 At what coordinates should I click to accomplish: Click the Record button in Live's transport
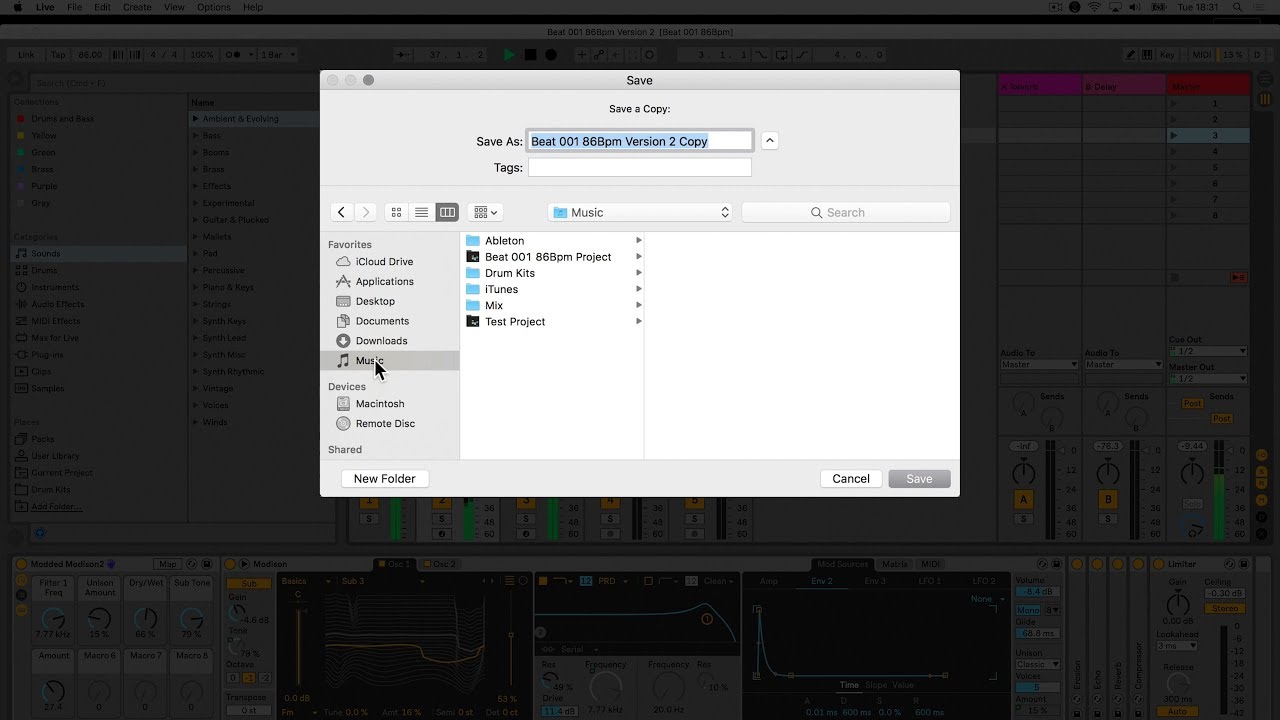(551, 55)
